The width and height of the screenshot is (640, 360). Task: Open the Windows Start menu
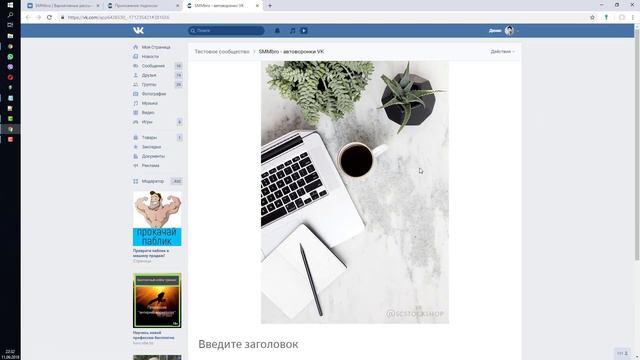coord(10,5)
